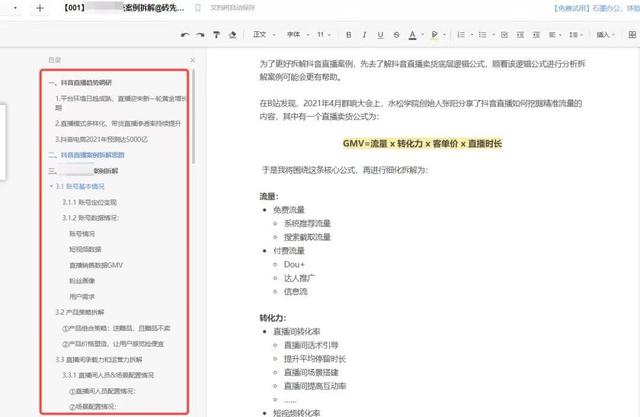This screenshot has width=640, height=417.
Task: Jump to 3.1 账号基本情况 in outline
Action: tap(80, 186)
